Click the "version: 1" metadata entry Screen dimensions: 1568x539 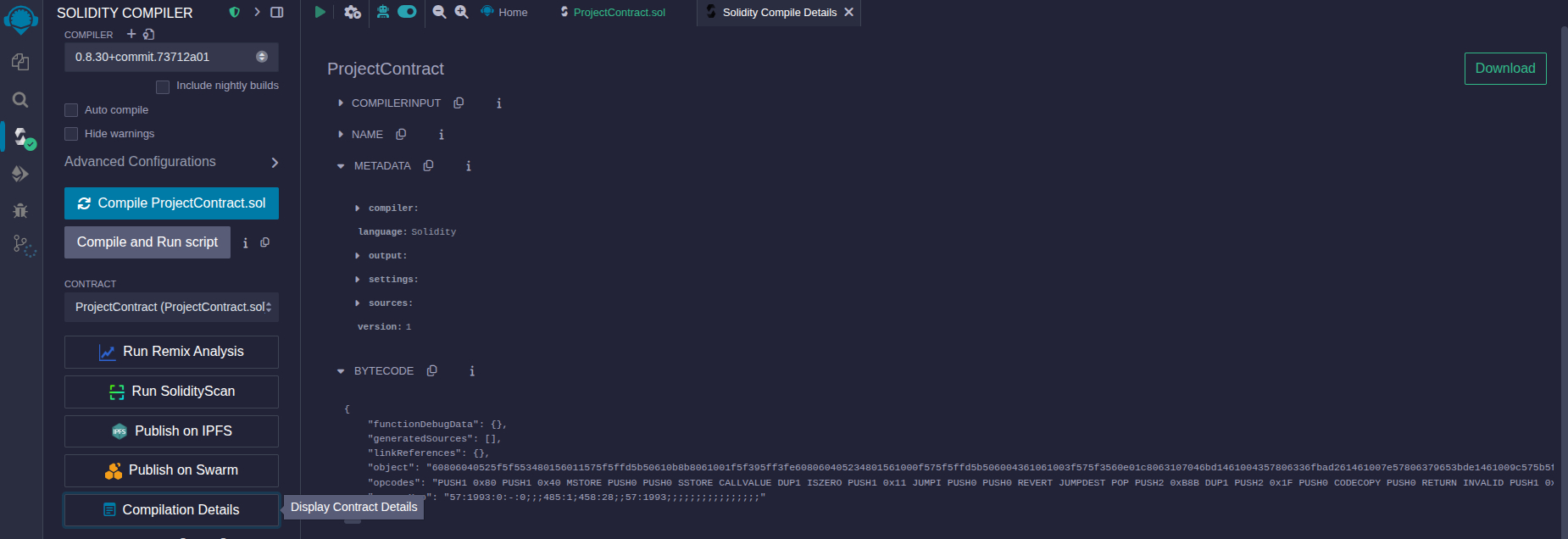coord(384,326)
